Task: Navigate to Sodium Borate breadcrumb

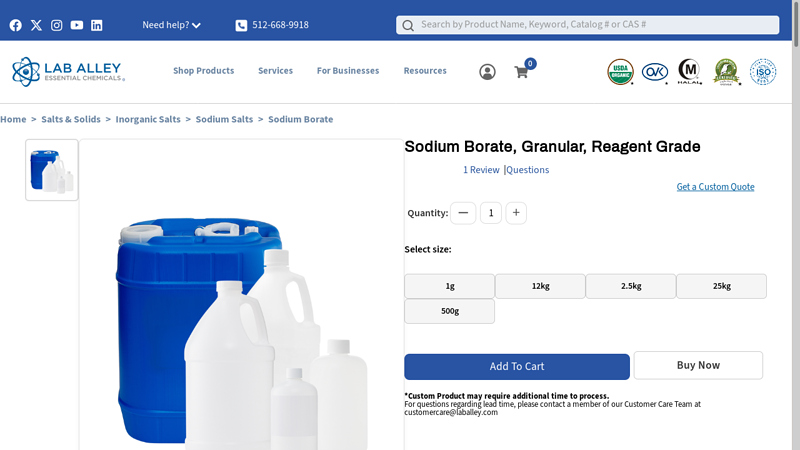Action: [x=301, y=119]
